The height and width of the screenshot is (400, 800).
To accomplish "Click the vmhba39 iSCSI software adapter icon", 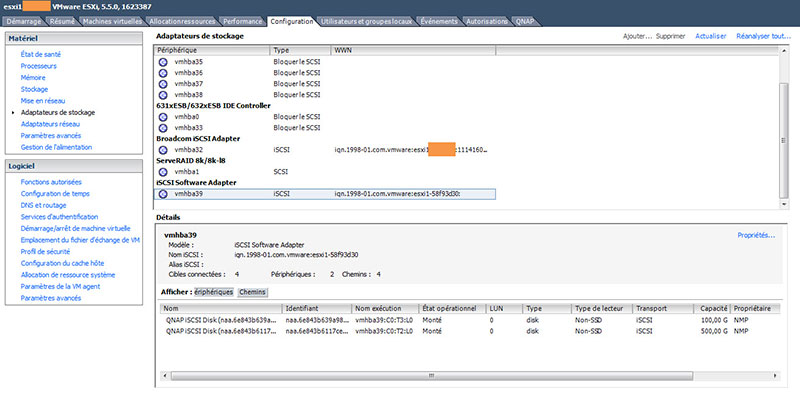I will [163, 194].
